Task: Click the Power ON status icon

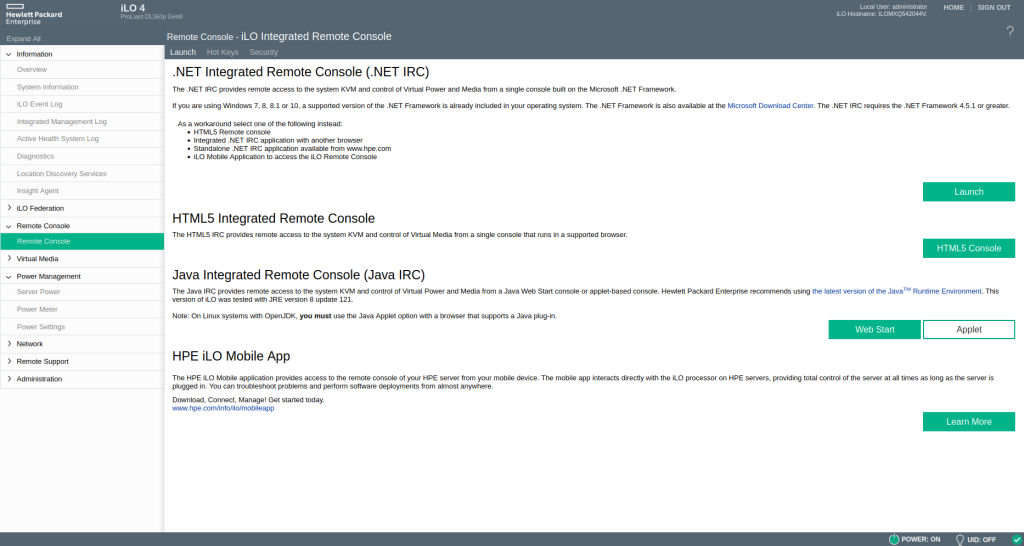Action: tap(894, 539)
